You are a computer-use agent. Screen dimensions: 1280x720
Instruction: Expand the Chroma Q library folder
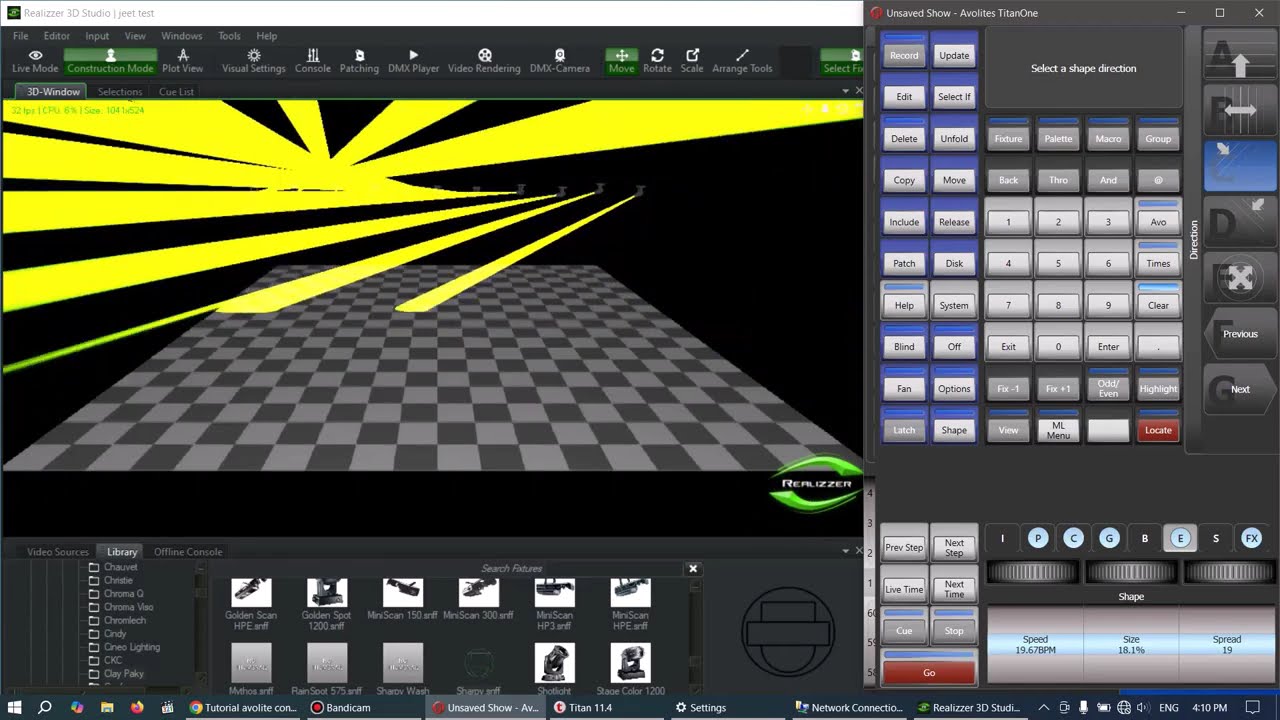[94, 594]
